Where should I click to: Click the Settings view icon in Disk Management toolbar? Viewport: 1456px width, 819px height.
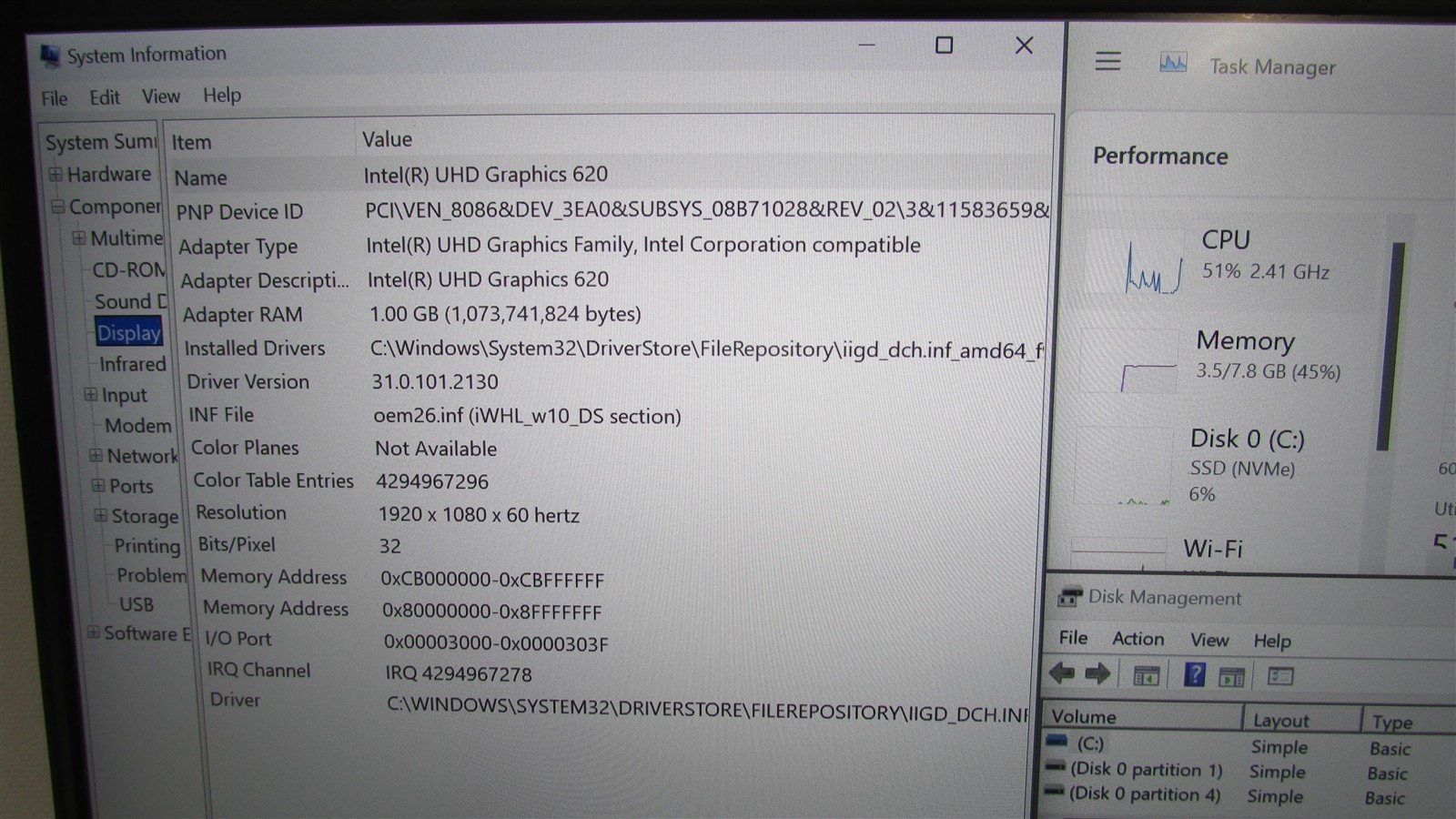(x=1280, y=676)
